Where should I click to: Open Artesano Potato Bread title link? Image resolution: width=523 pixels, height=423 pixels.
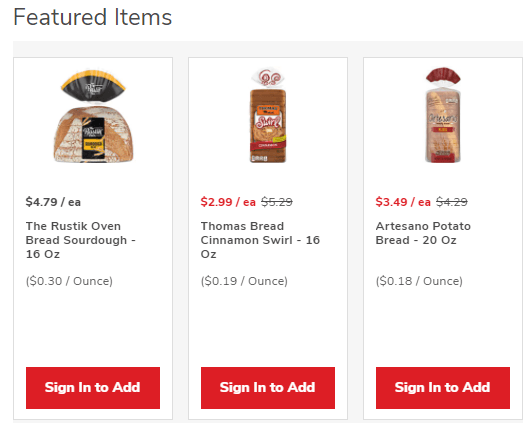pyautogui.click(x=423, y=233)
